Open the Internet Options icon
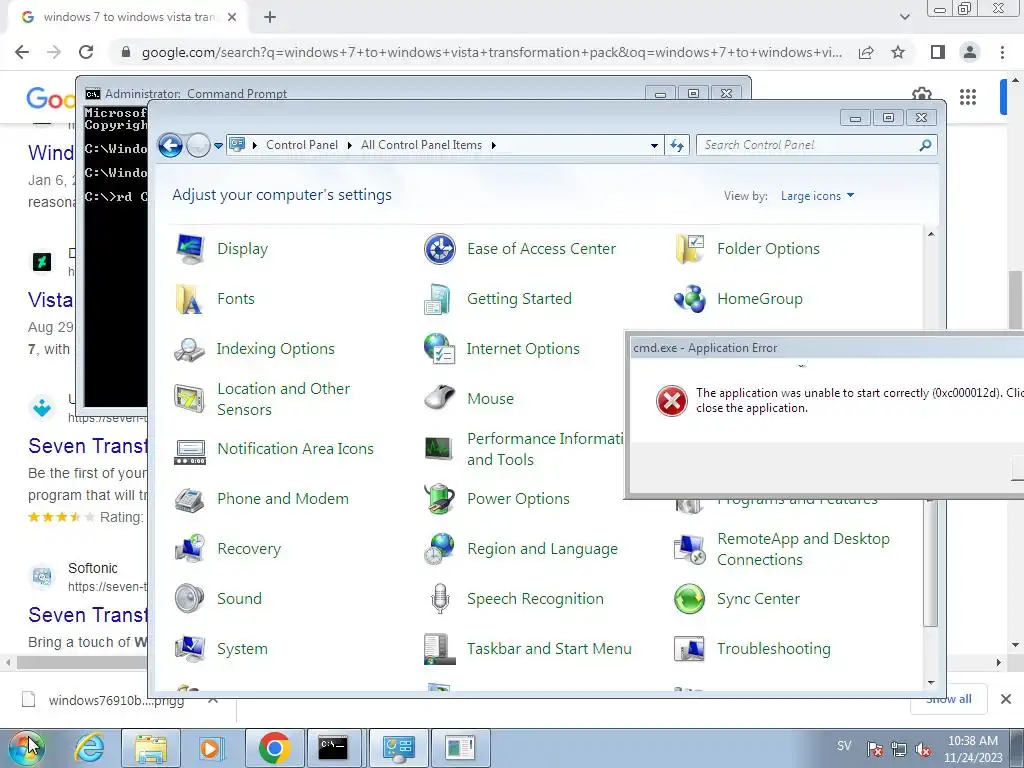 (440, 349)
